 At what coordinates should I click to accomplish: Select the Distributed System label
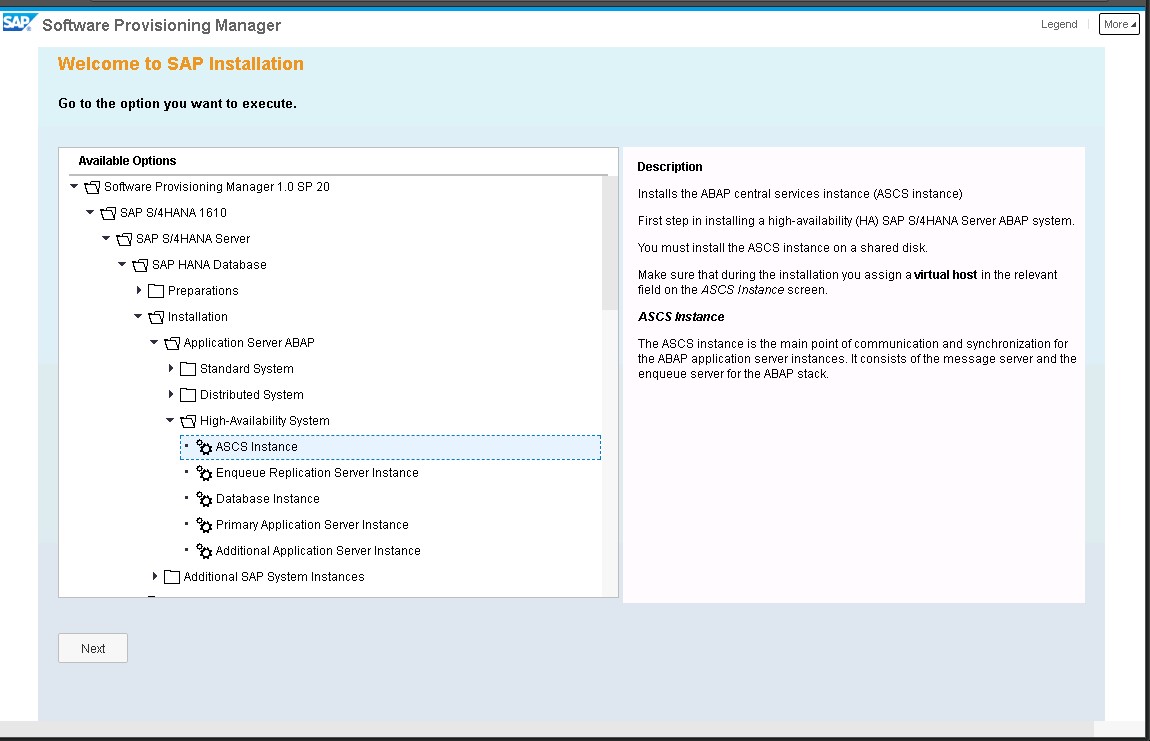pyautogui.click(x=252, y=395)
